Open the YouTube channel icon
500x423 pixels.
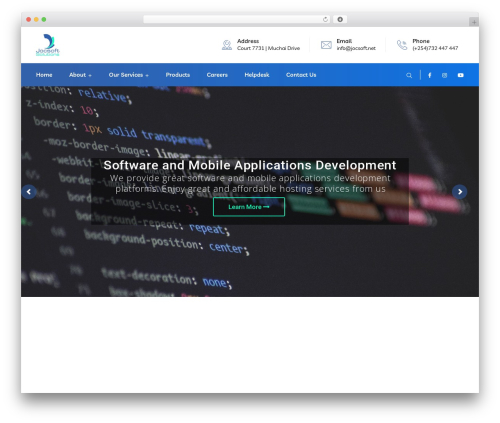[x=460, y=75]
